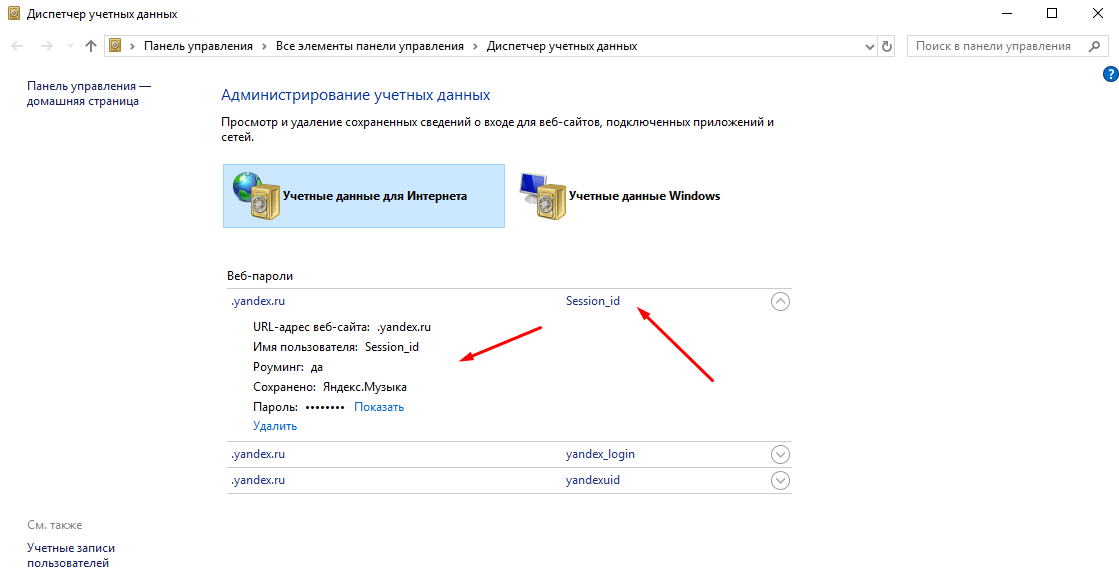Click the Credential Manager icon in address bar
This screenshot has width=1119, height=577.
(x=115, y=46)
